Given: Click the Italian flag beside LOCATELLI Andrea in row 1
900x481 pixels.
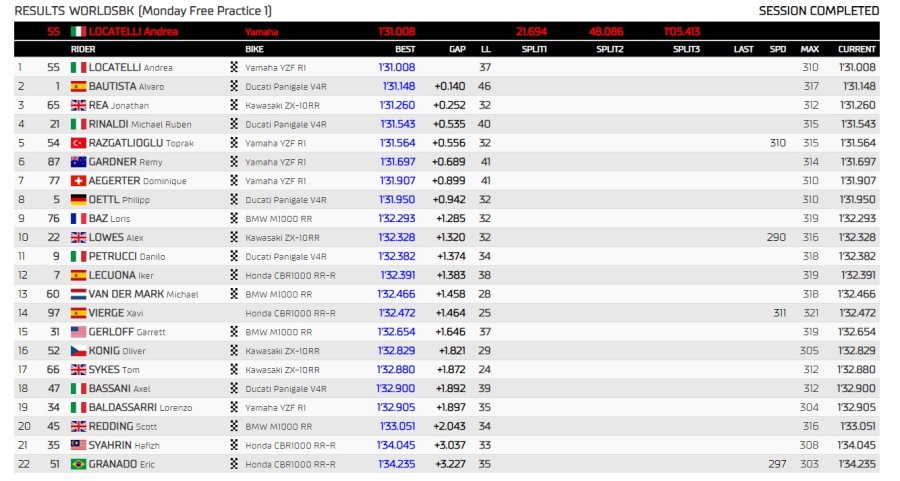Looking at the screenshot, I should (x=78, y=67).
